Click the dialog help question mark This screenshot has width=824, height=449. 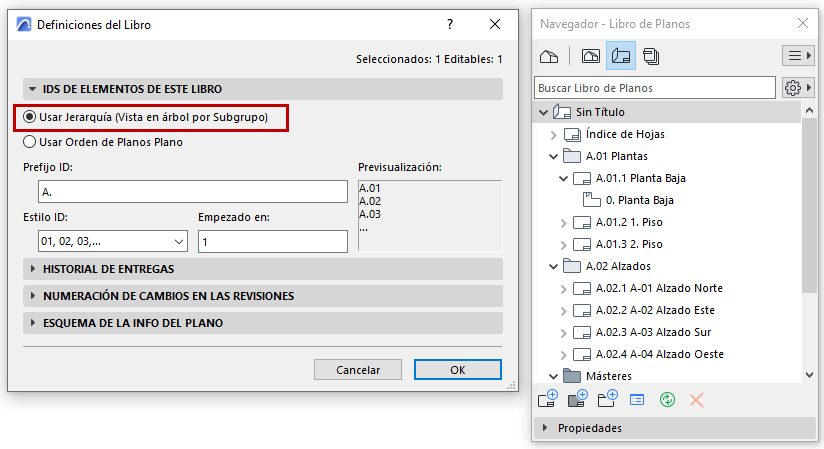450,24
